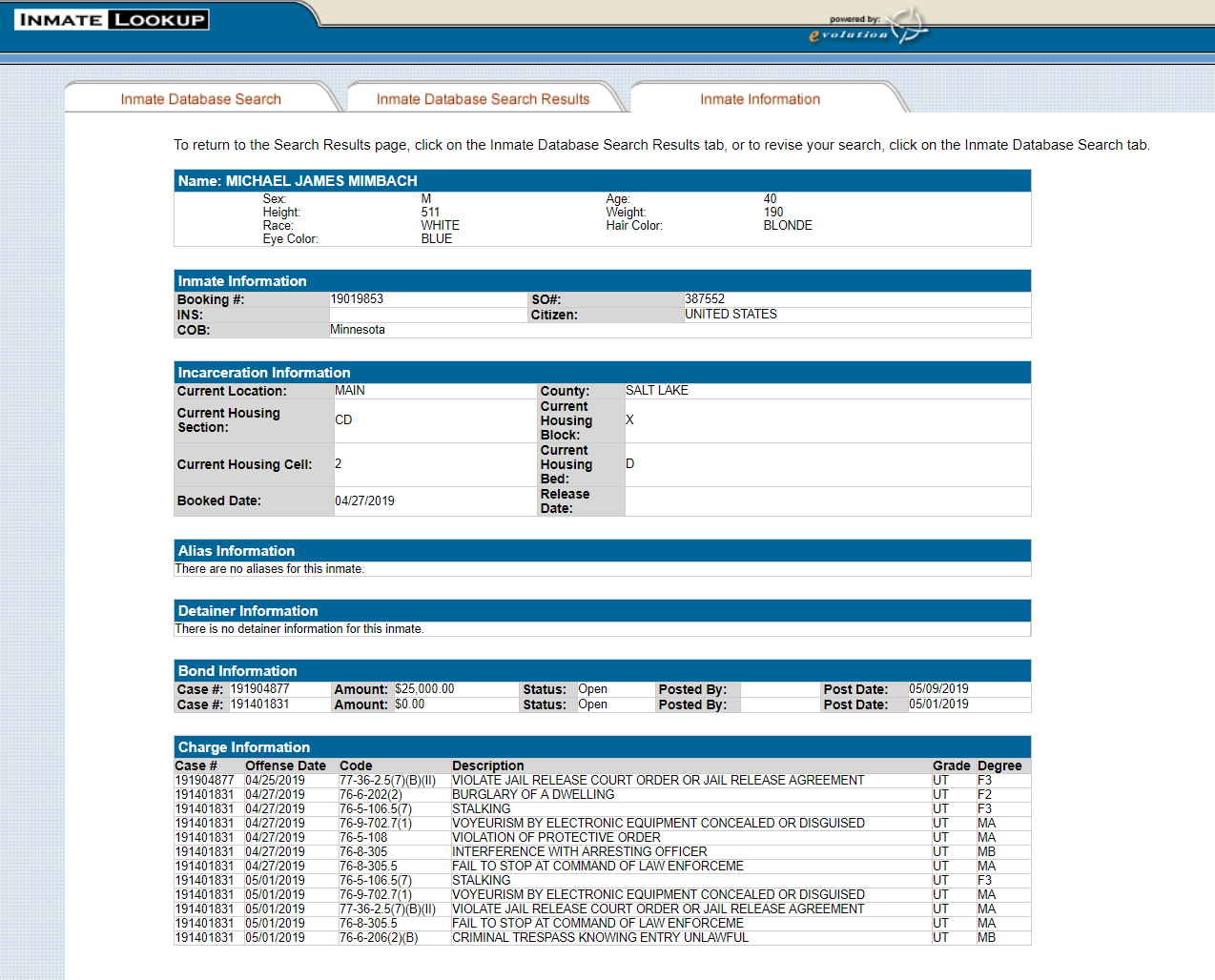Click the $25,000.00 bond amount
The height and width of the screenshot is (980, 1215).
[424, 689]
